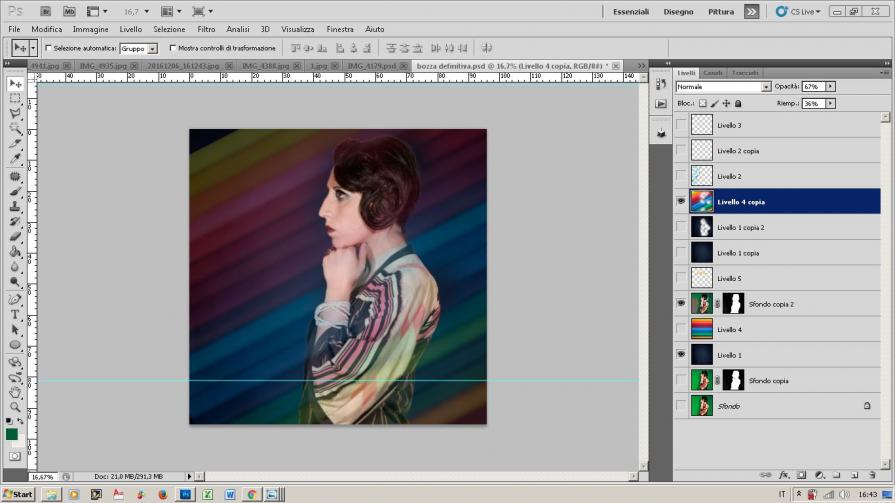
Task: Show the Livello 3 layer
Action: click(681, 125)
